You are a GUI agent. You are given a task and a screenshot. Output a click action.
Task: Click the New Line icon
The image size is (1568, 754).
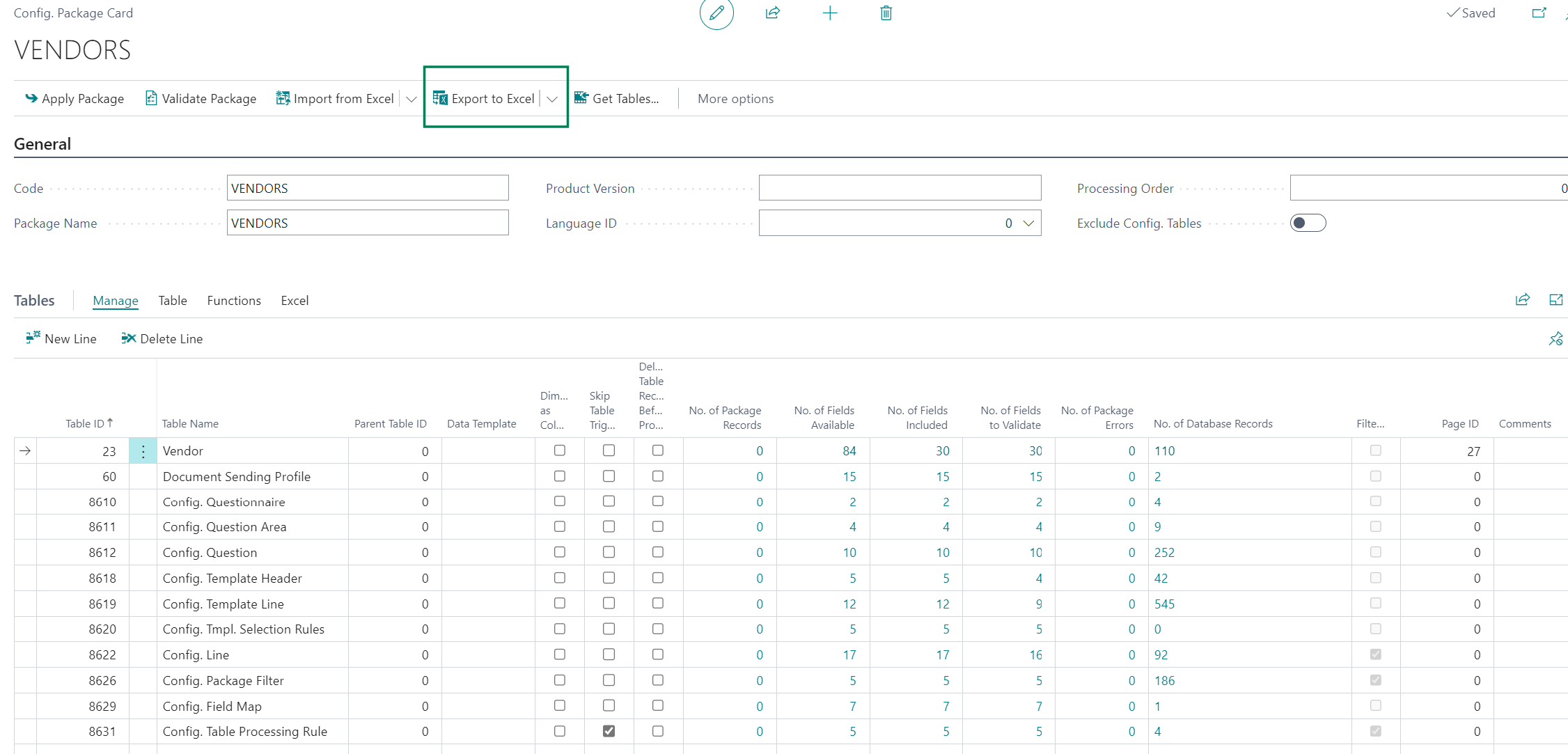coord(33,338)
